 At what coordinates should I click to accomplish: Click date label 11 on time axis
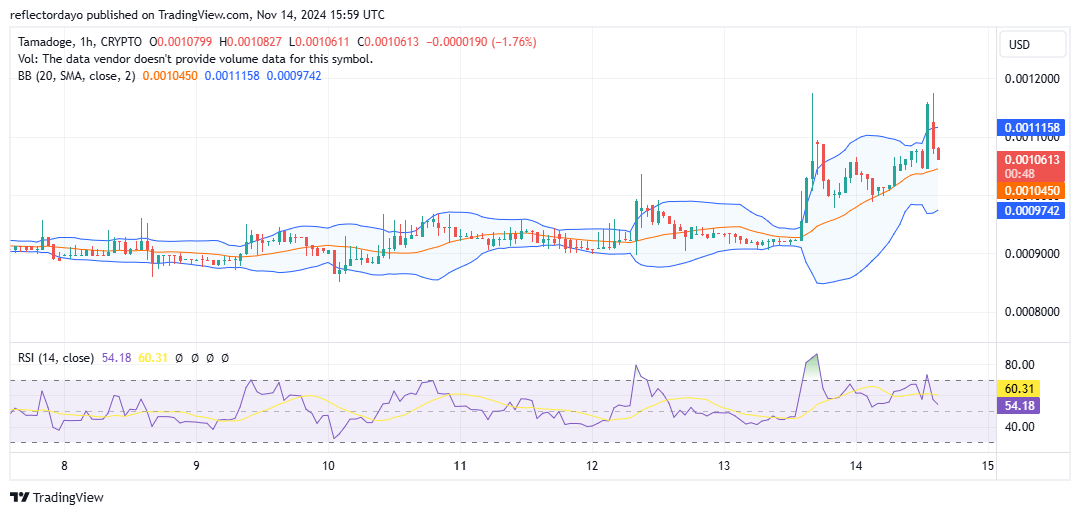click(460, 466)
